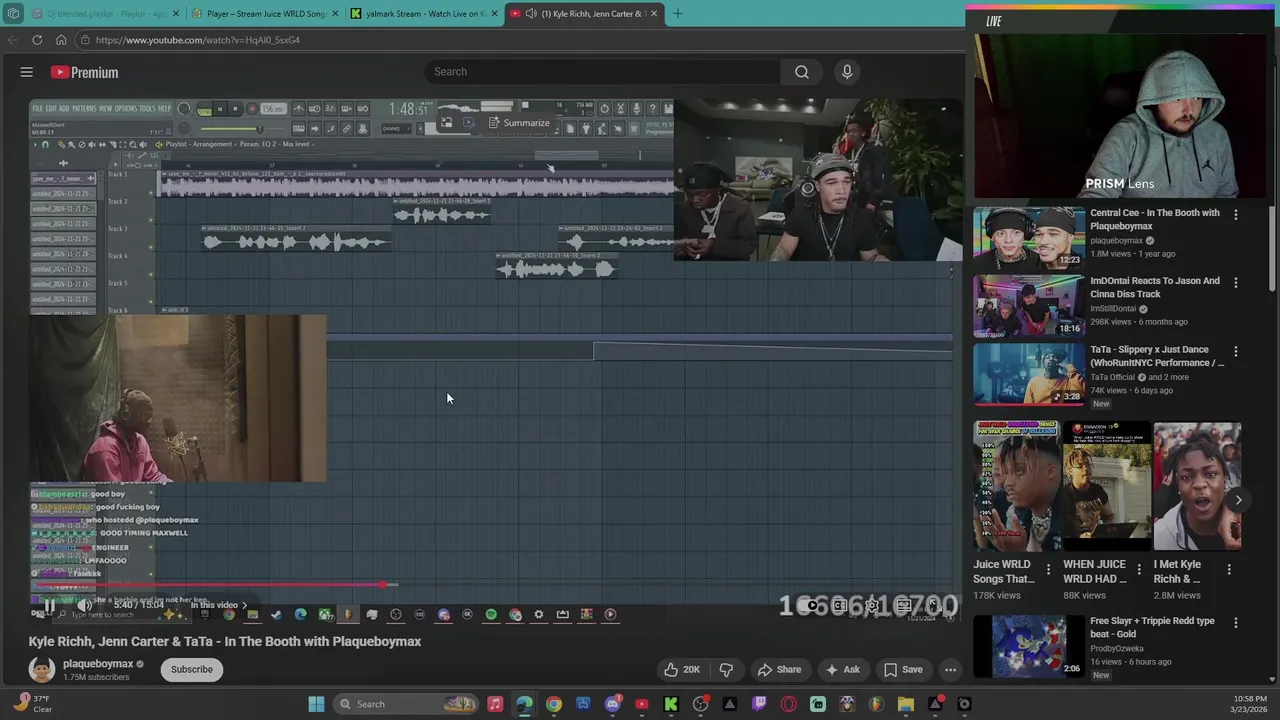Go to browser home page icon

click(61, 40)
